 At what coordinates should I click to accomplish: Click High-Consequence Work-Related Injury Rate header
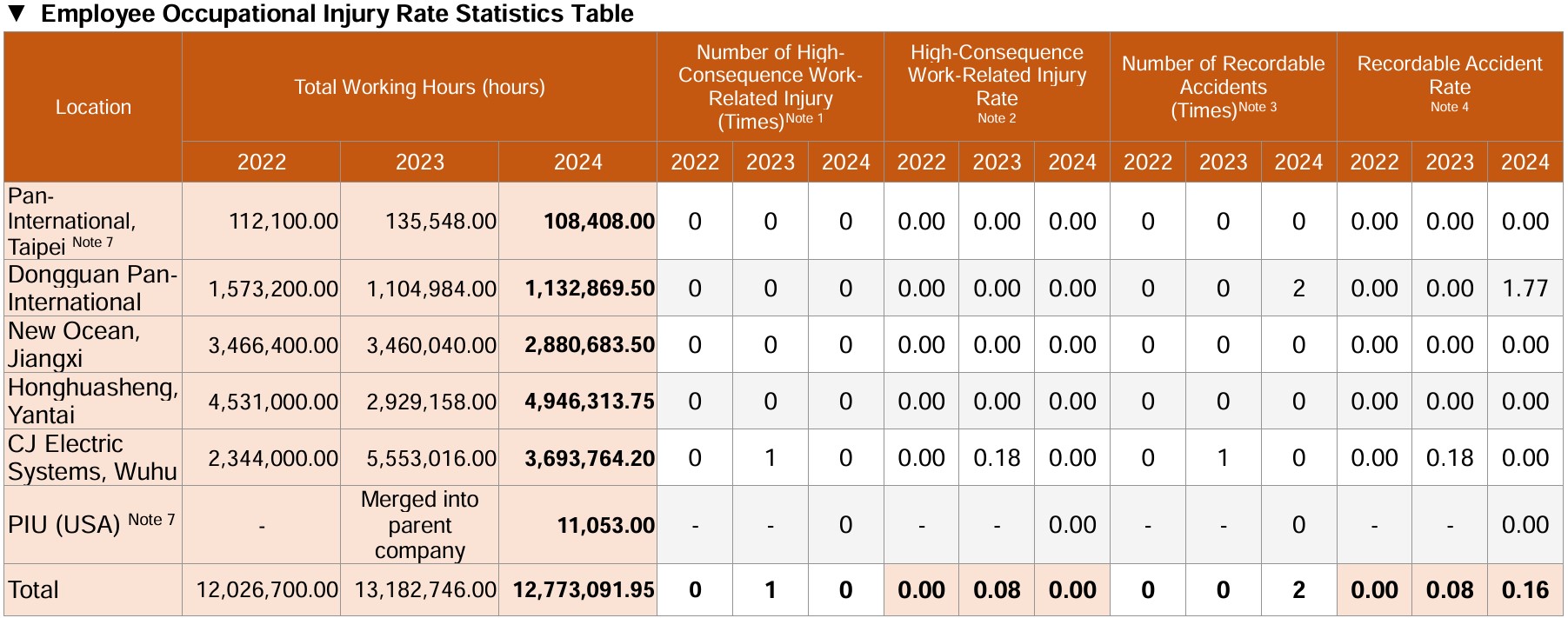point(997,85)
